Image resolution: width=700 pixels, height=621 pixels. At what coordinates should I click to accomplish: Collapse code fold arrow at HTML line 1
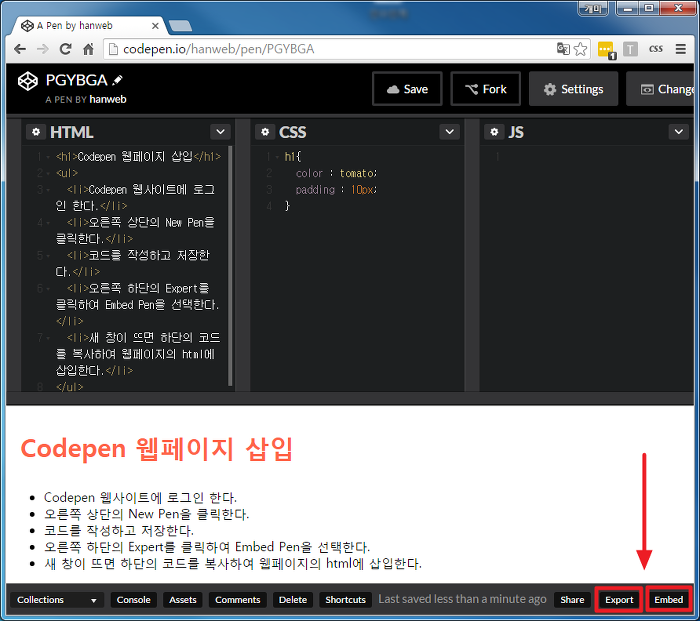point(48,157)
